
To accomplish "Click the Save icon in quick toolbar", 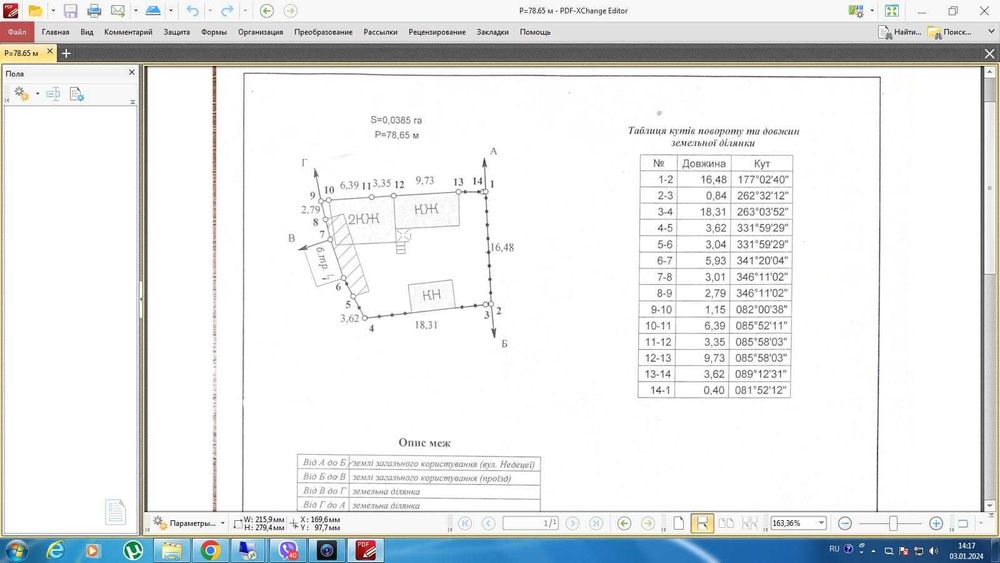I will pyautogui.click(x=71, y=11).
